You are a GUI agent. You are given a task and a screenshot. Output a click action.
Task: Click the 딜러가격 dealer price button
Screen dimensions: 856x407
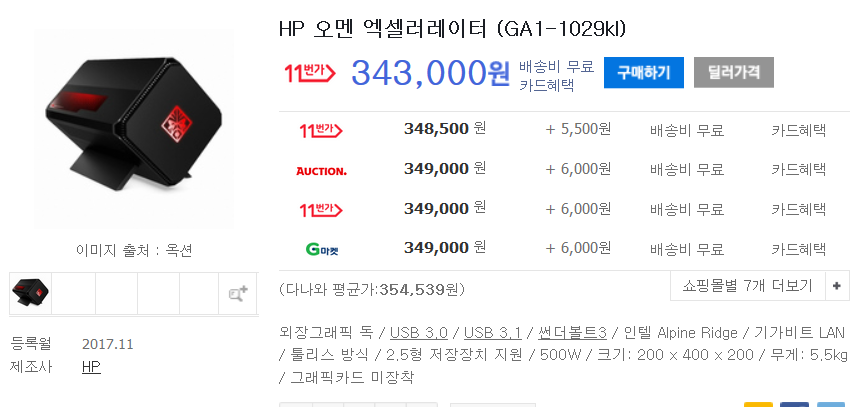733,72
